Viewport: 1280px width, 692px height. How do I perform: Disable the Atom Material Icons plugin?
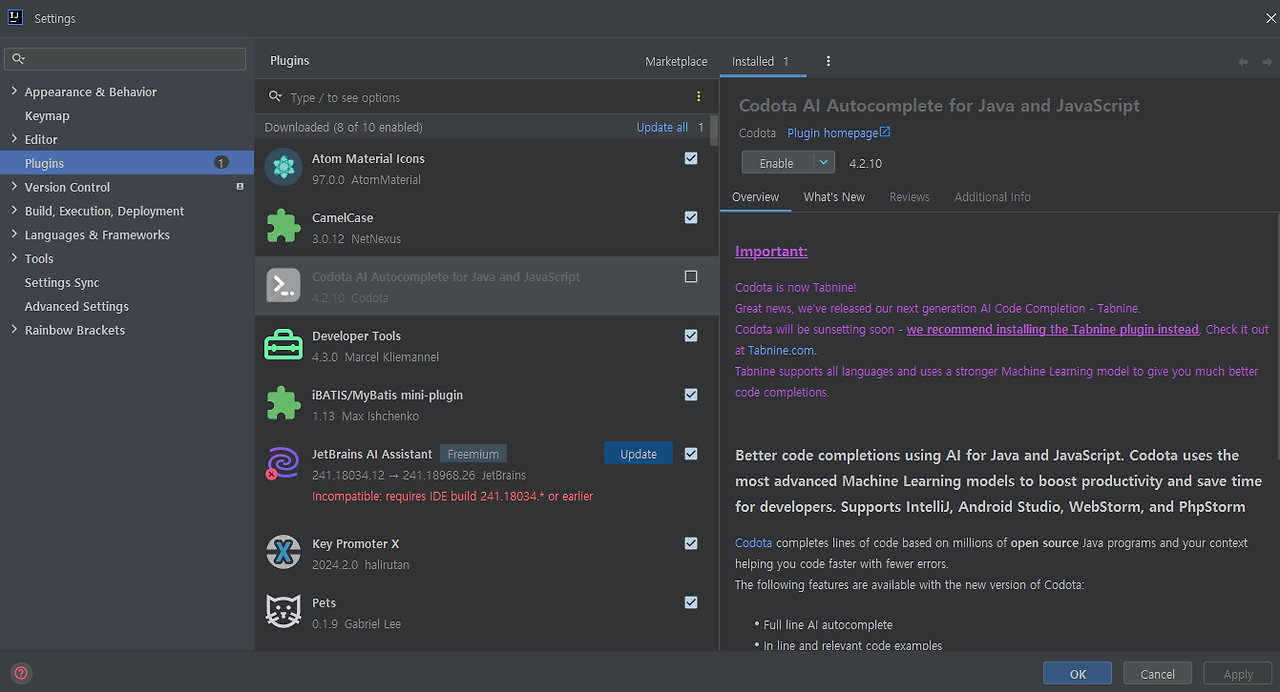tap(691, 158)
